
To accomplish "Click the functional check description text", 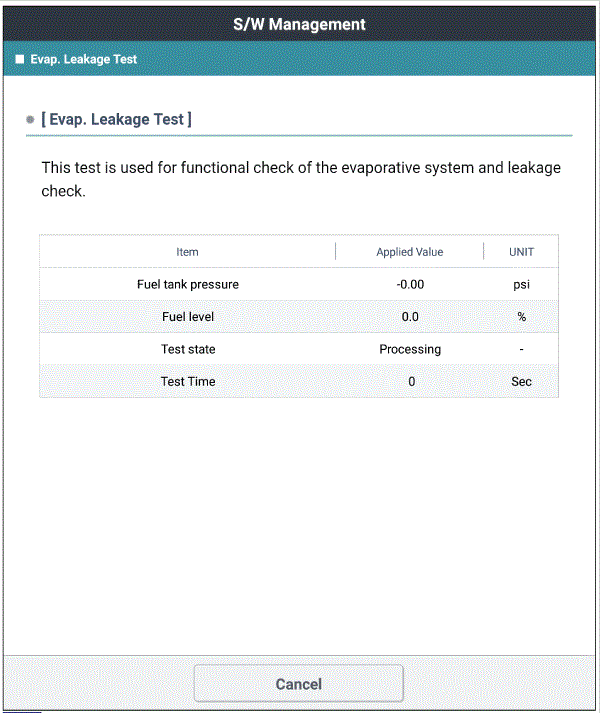I will [301, 179].
